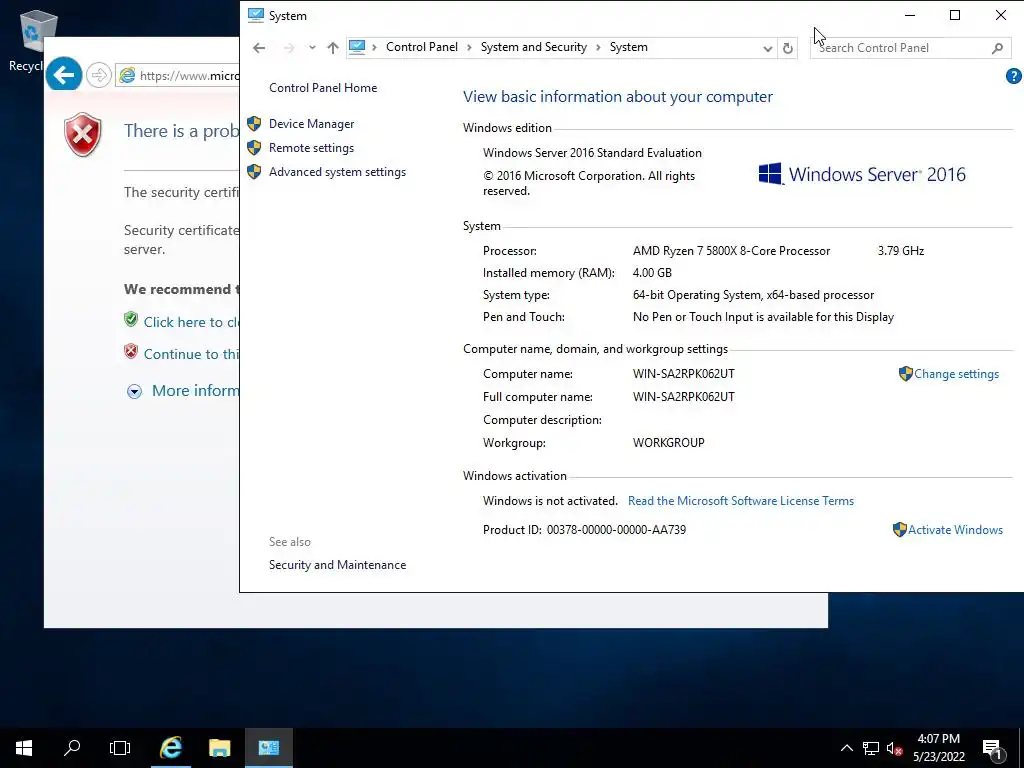This screenshot has height=768, width=1024.
Task: Click Internet Explorer back button
Action: 64,75
